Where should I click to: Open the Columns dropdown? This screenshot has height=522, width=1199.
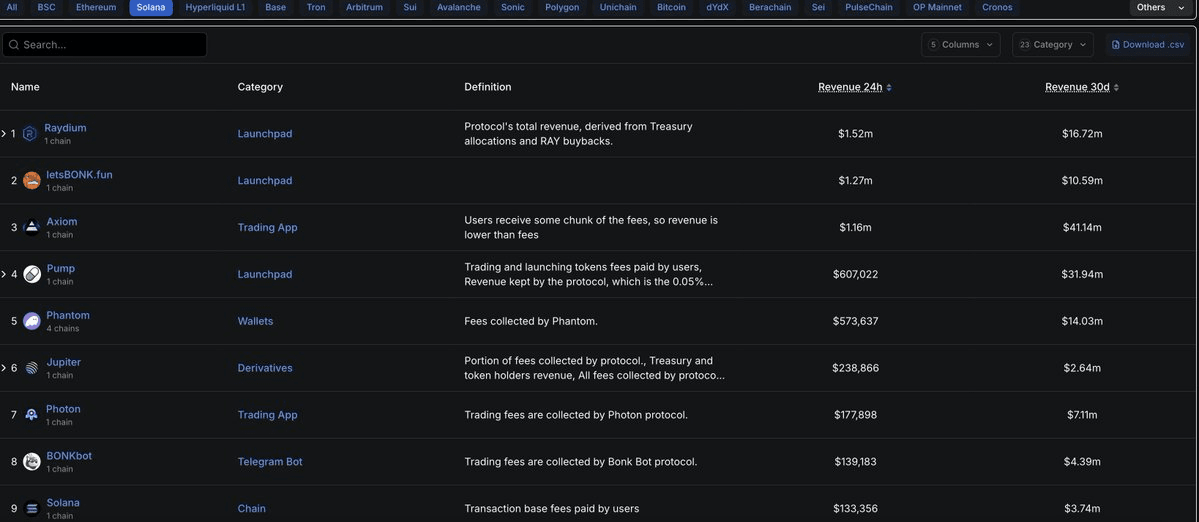(x=960, y=45)
